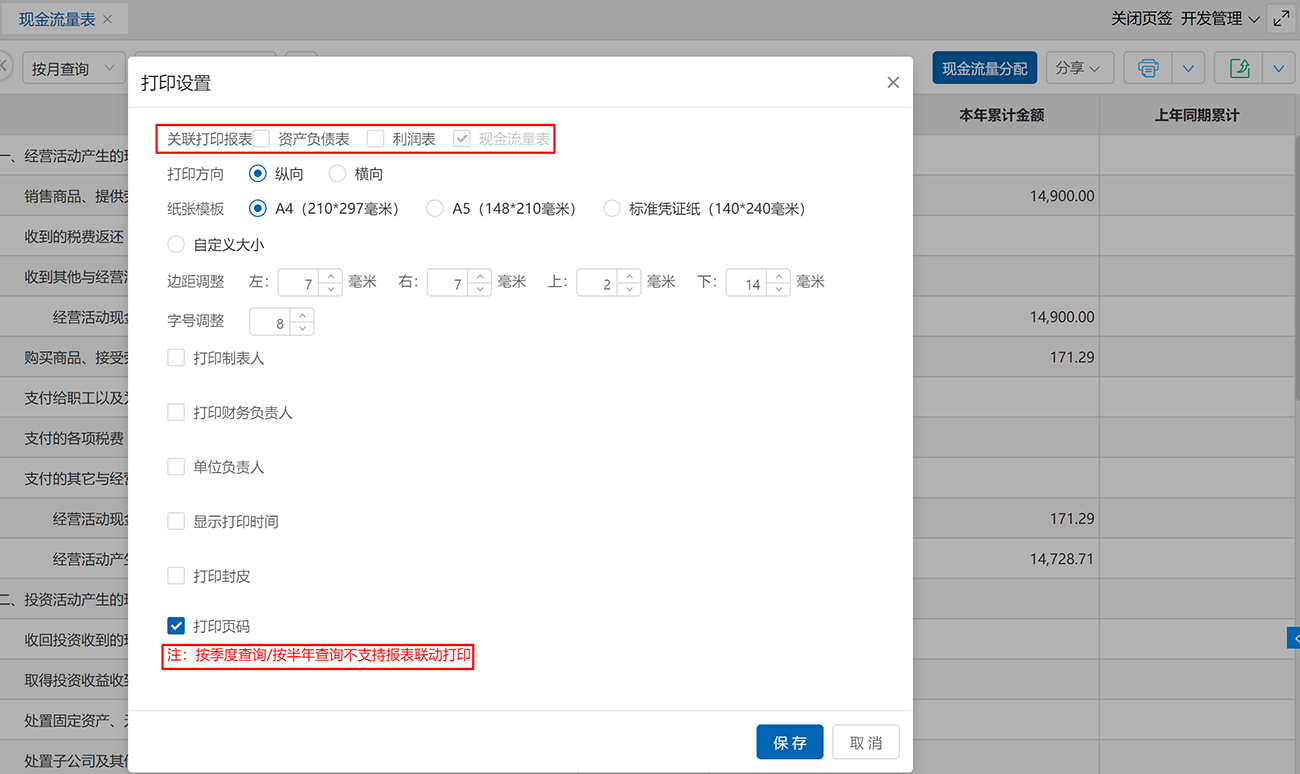The image size is (1300, 774).
Task: Select 横向 print orientation
Action: (338, 174)
